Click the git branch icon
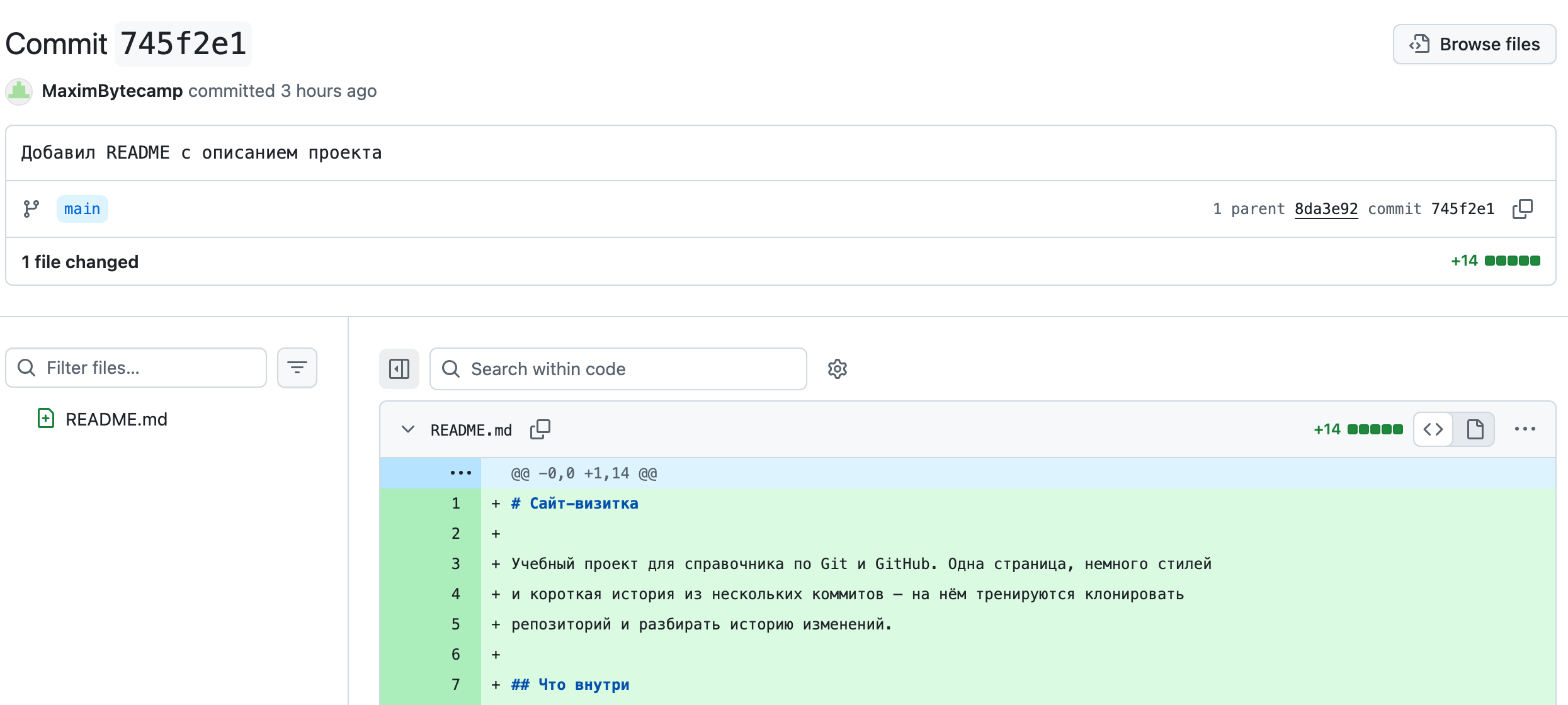Screen dimensions: 1568x705 [31, 209]
